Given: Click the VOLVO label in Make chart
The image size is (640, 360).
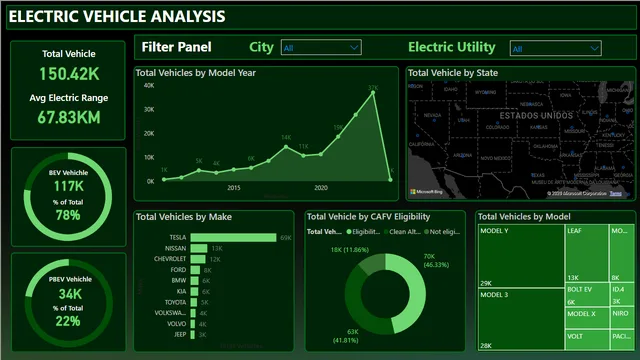Looking at the screenshot, I should (176, 324).
